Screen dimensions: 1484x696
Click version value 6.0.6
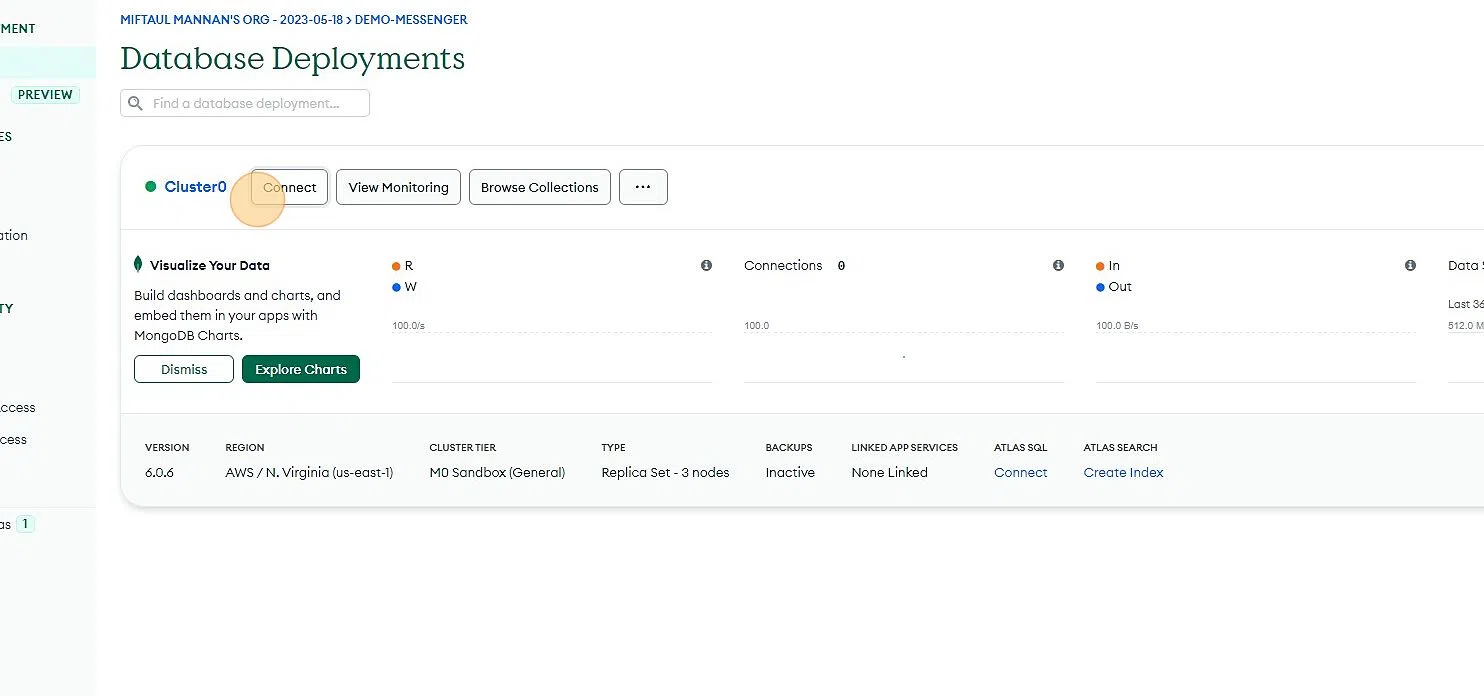tap(159, 472)
